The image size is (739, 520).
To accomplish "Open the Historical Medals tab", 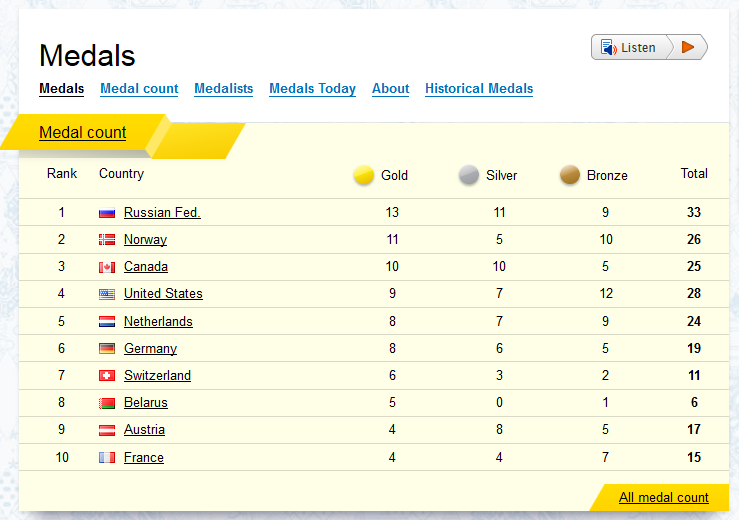I will (479, 89).
